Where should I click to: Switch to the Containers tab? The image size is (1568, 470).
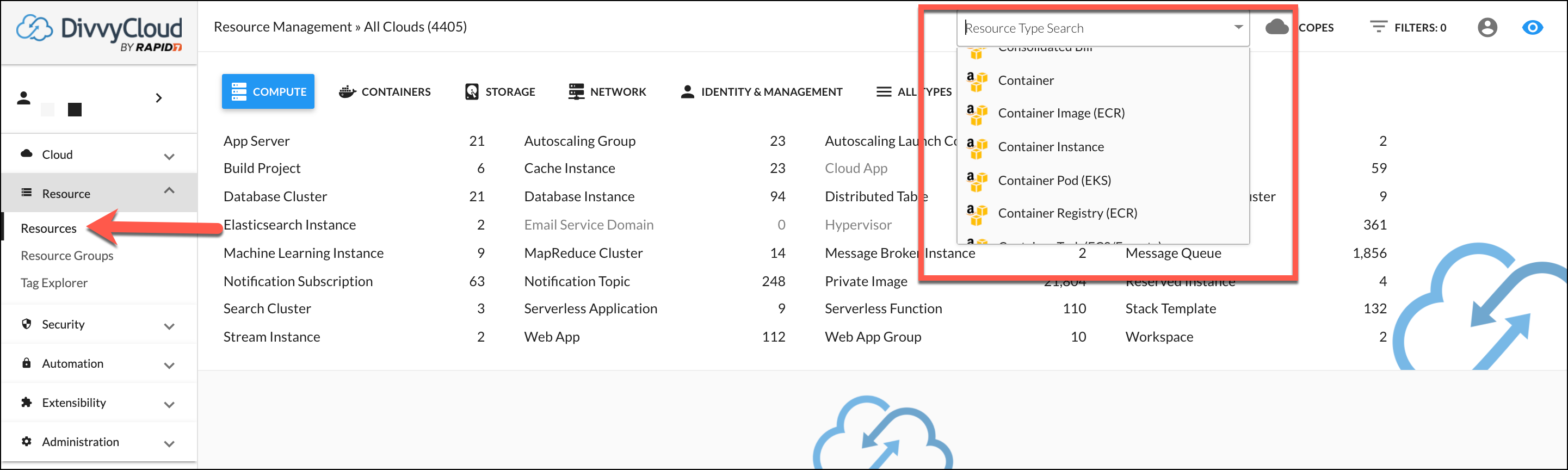pyautogui.click(x=384, y=91)
